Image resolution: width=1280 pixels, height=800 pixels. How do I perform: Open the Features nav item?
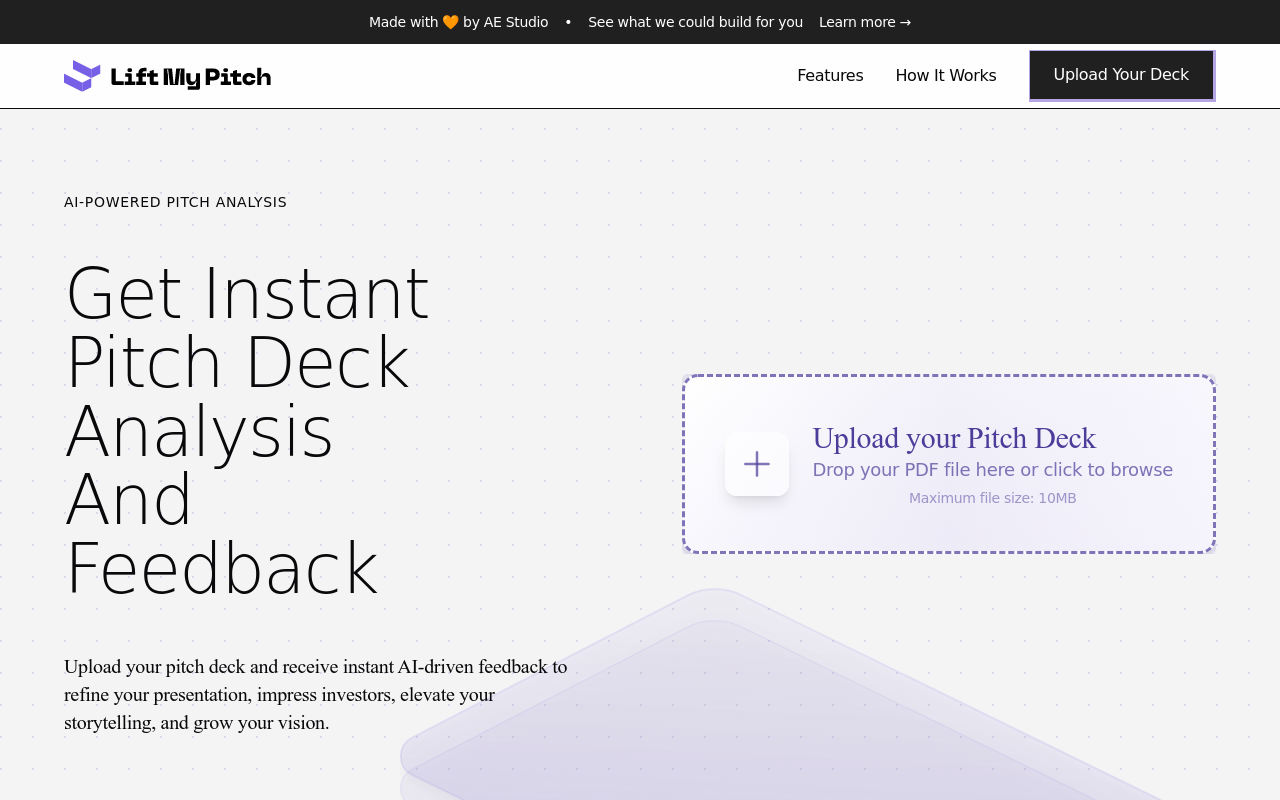coord(830,76)
